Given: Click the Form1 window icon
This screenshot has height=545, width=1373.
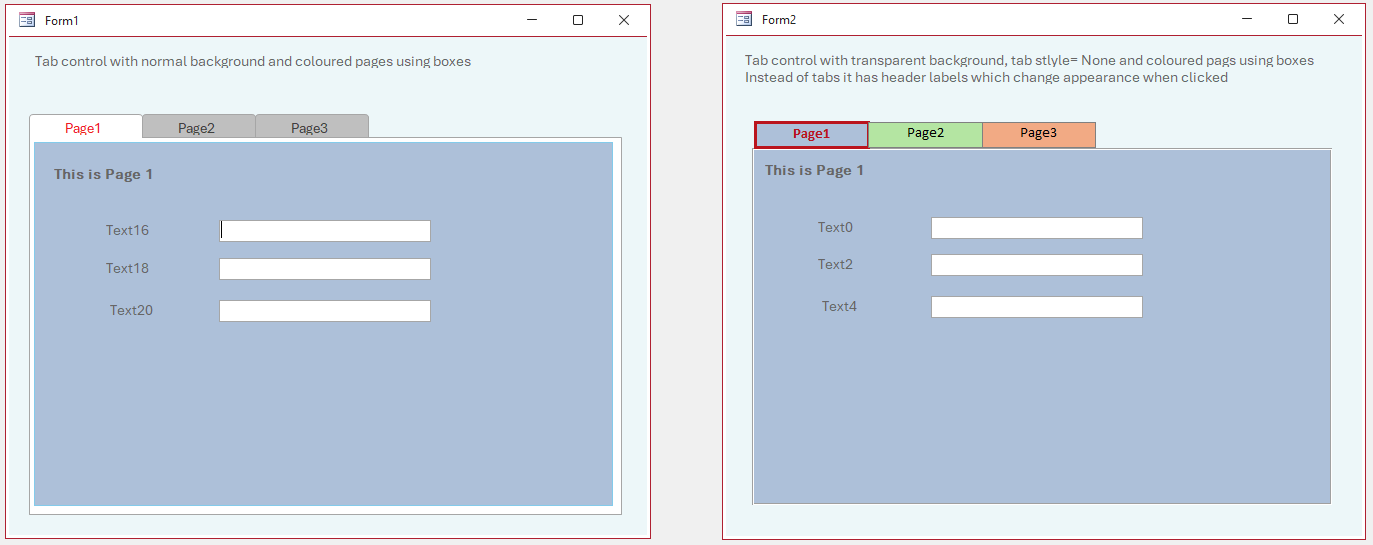Looking at the screenshot, I should (x=27, y=20).
